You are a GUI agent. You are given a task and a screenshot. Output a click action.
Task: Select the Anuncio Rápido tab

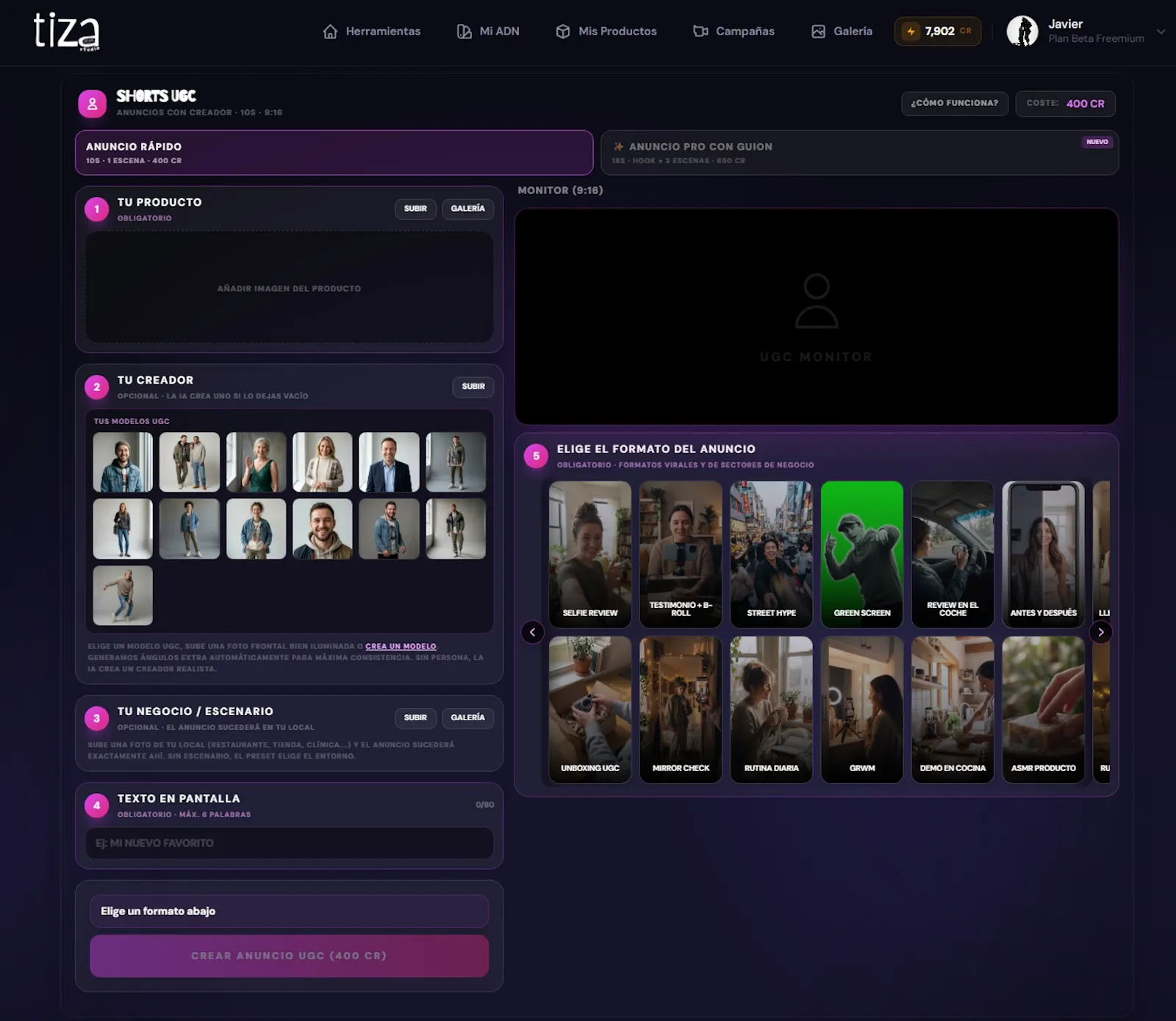[x=334, y=153]
